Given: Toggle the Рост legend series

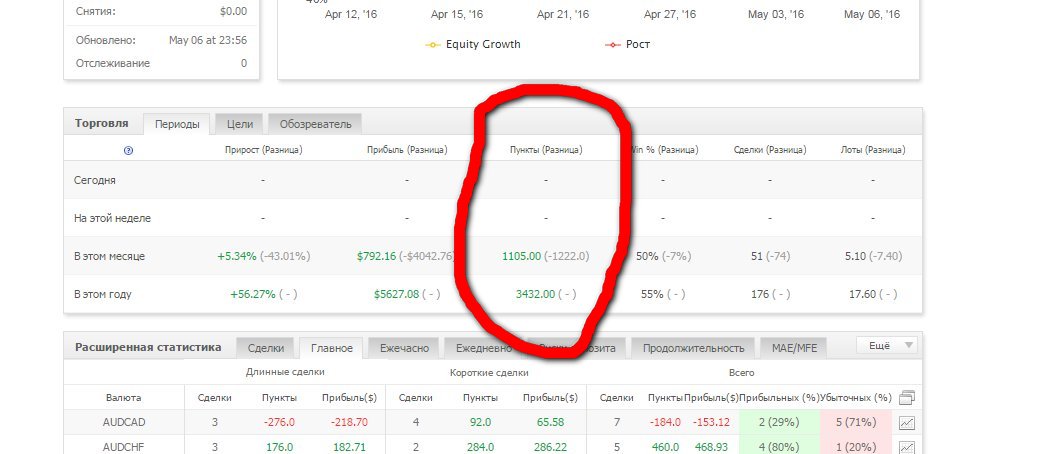Looking at the screenshot, I should pyautogui.click(x=627, y=44).
